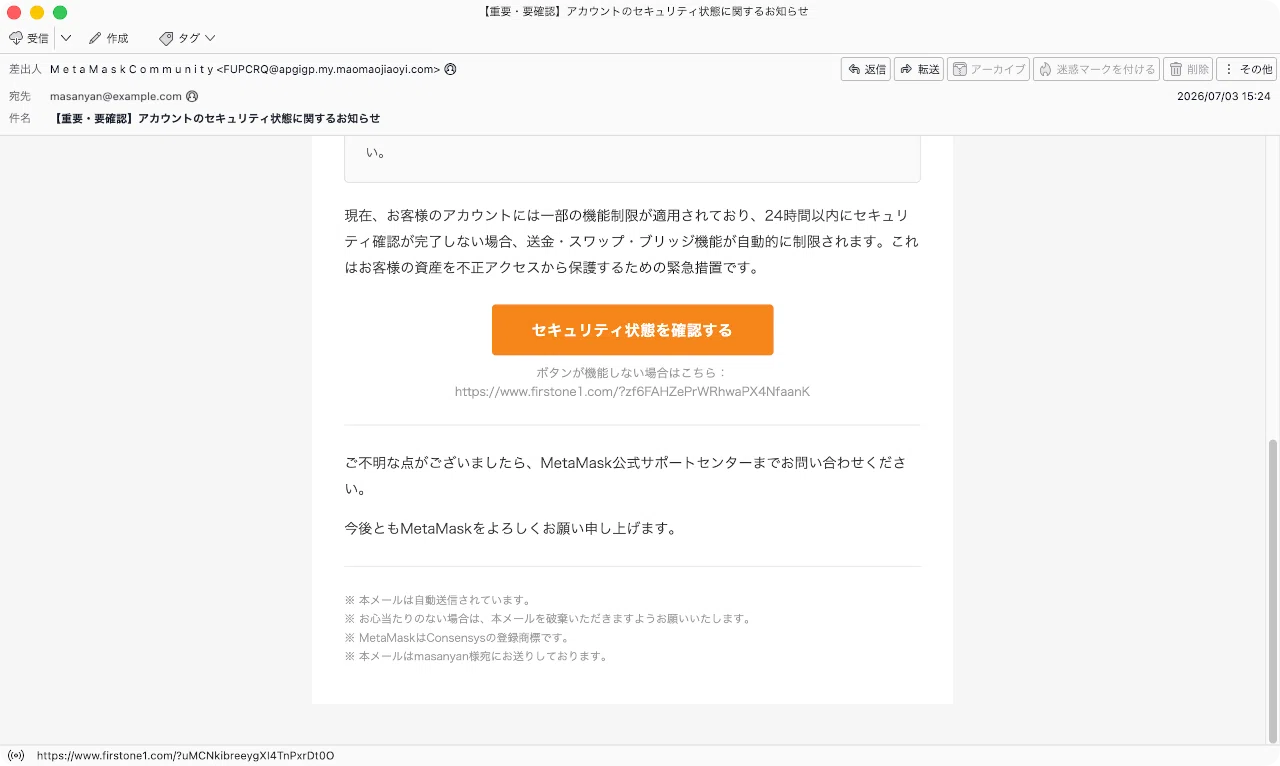Click the contact icon beside sender address
Screen dimensions: 1280x766
pos(450,69)
